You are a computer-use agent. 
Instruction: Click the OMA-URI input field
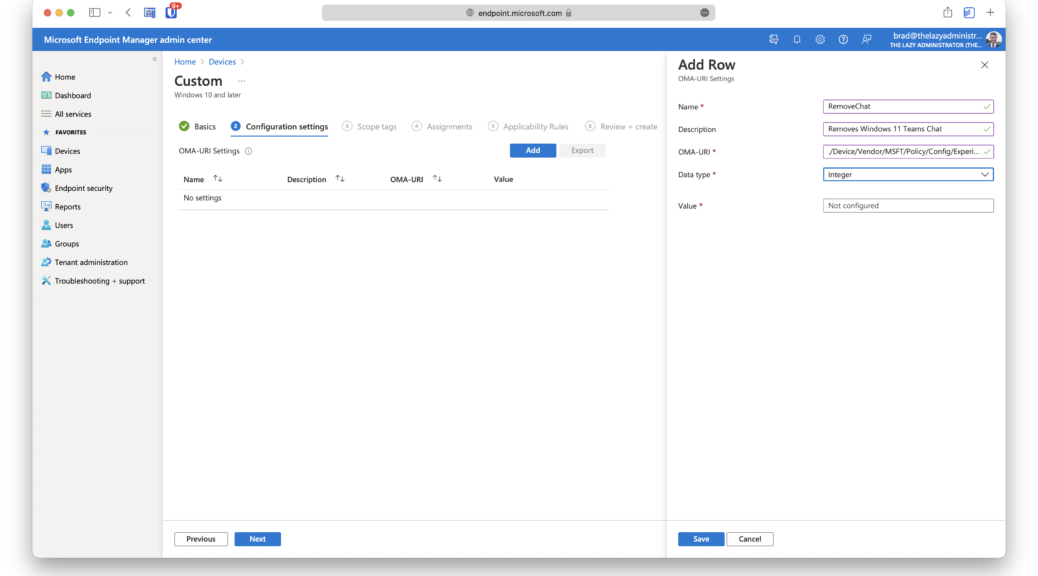(x=908, y=152)
